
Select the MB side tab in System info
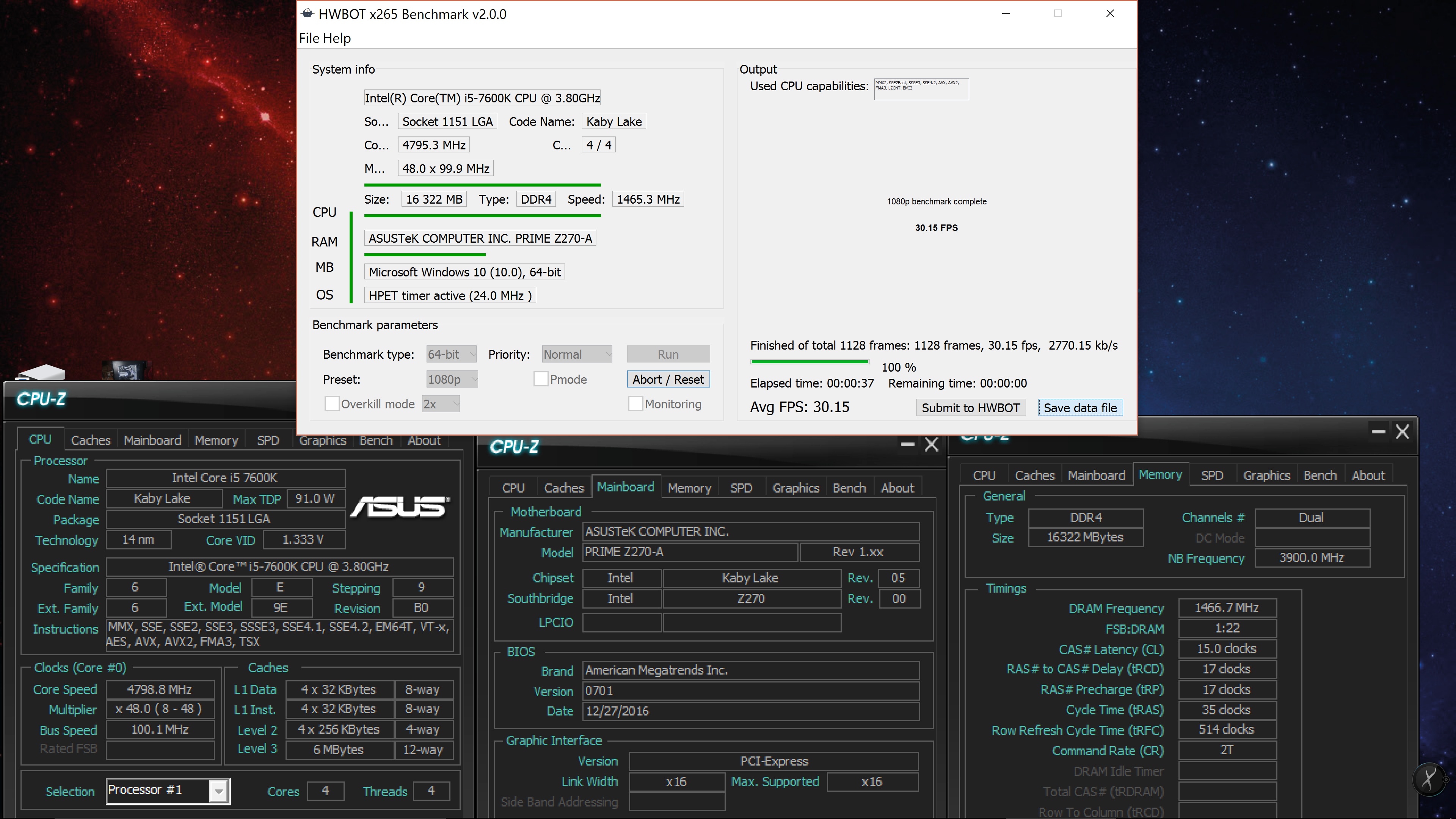(325, 267)
